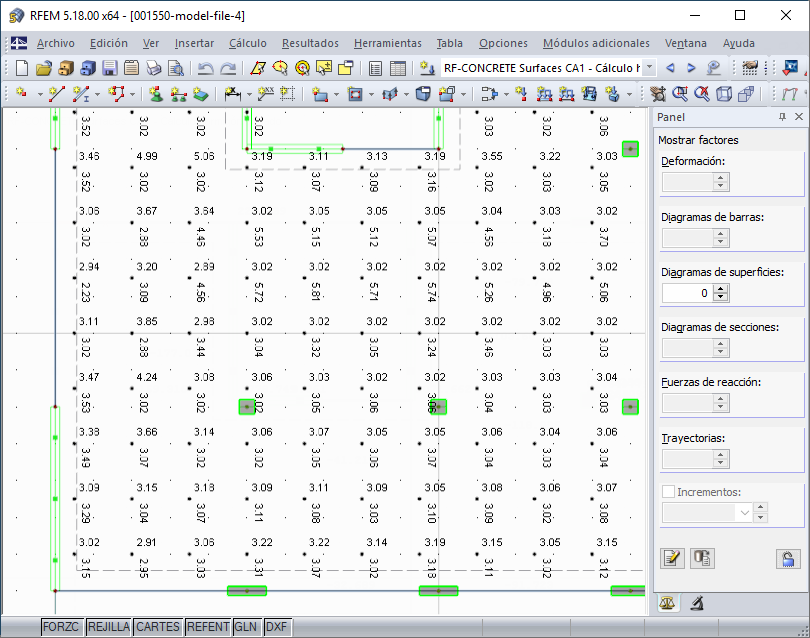Screen dimensions: 810x638
Task: Toggle REJILLA grid in the status bar
Action: coord(108,627)
